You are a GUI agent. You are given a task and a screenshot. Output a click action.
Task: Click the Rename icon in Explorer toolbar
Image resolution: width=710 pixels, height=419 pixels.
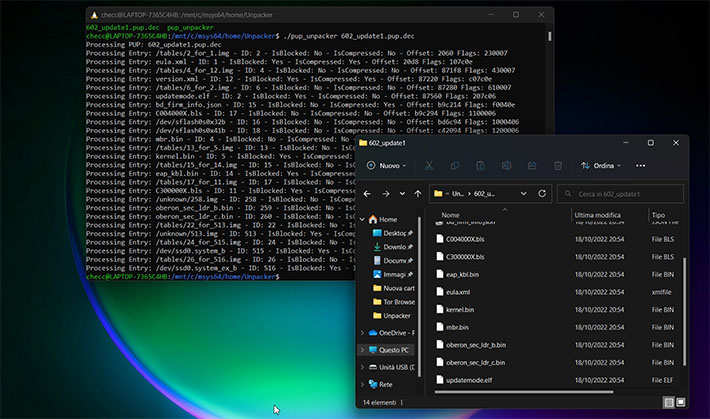(506, 166)
